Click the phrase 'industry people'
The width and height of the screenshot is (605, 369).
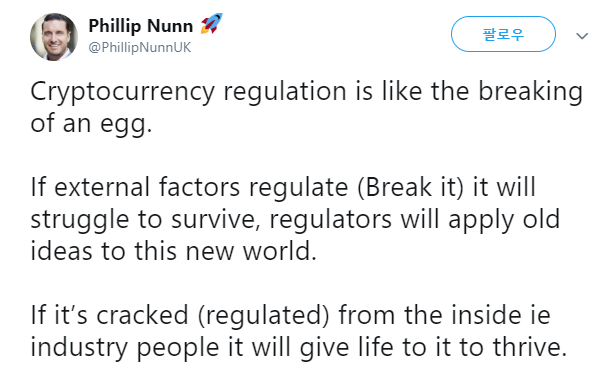(125, 347)
